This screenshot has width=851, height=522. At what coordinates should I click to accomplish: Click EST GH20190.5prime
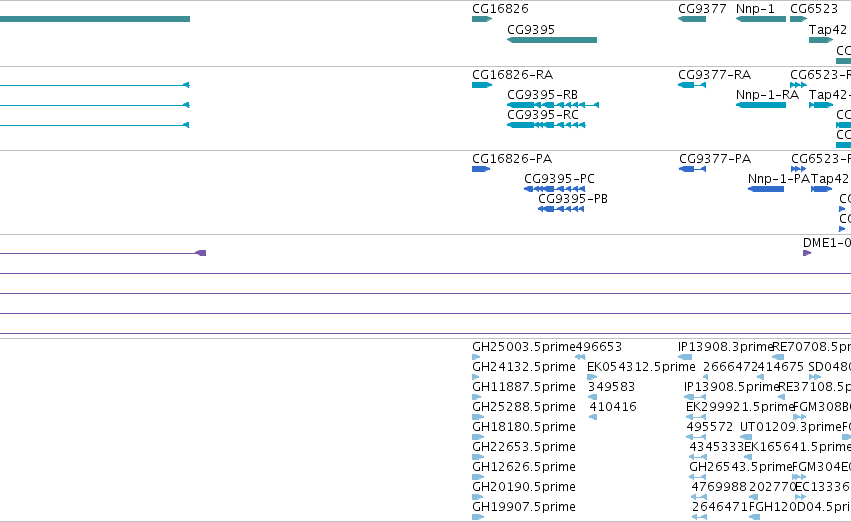click(524, 487)
